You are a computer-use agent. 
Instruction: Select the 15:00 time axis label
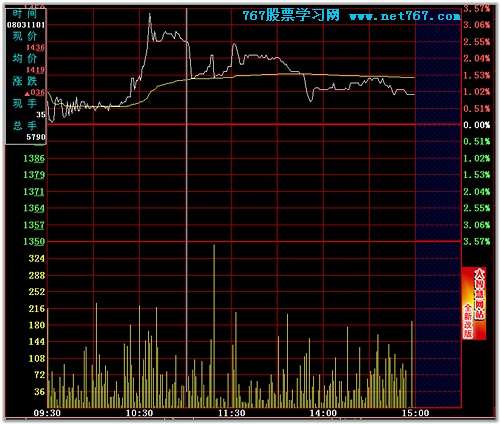tap(415, 413)
